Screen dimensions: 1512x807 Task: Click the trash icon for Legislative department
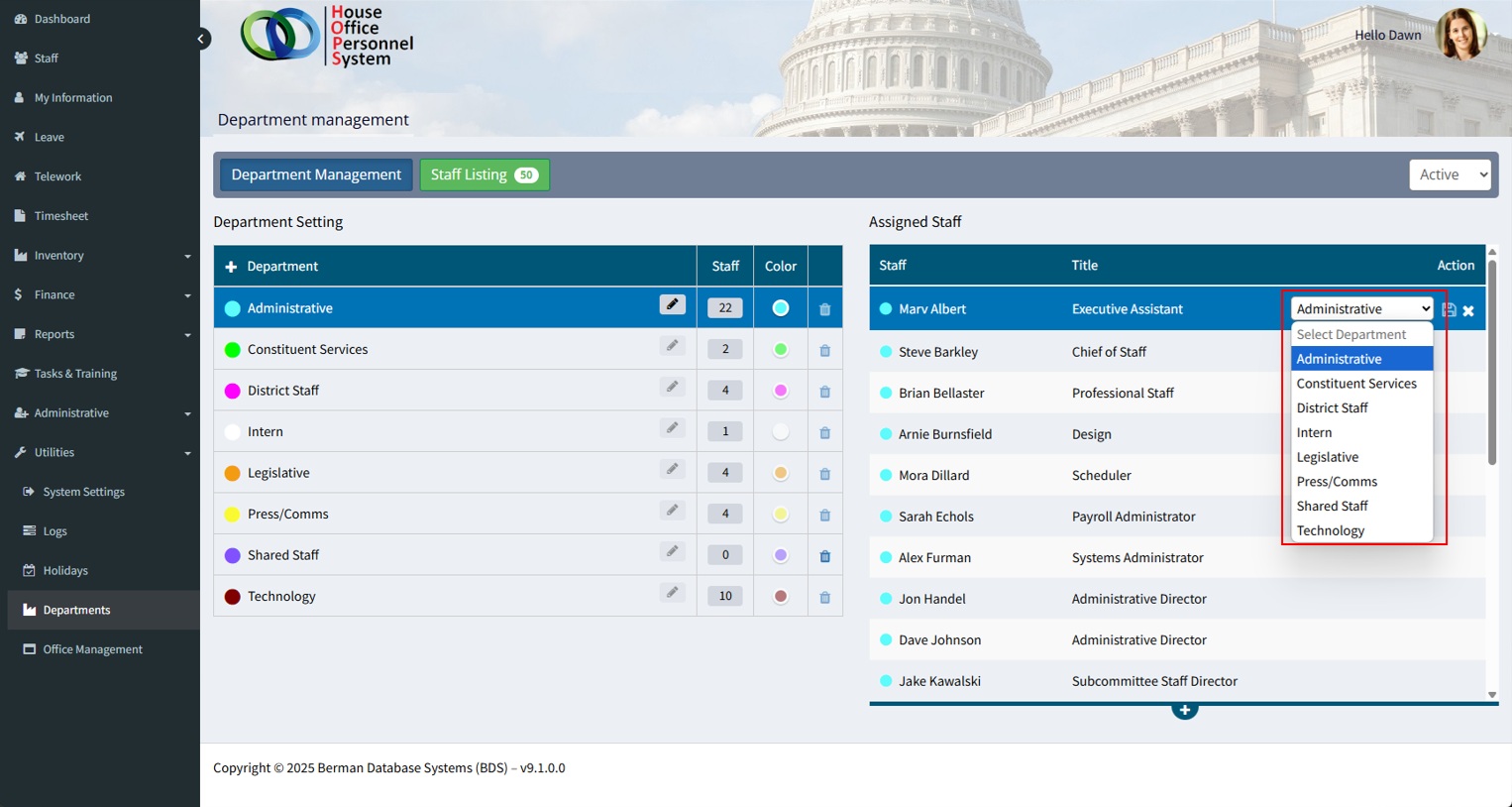click(x=824, y=474)
